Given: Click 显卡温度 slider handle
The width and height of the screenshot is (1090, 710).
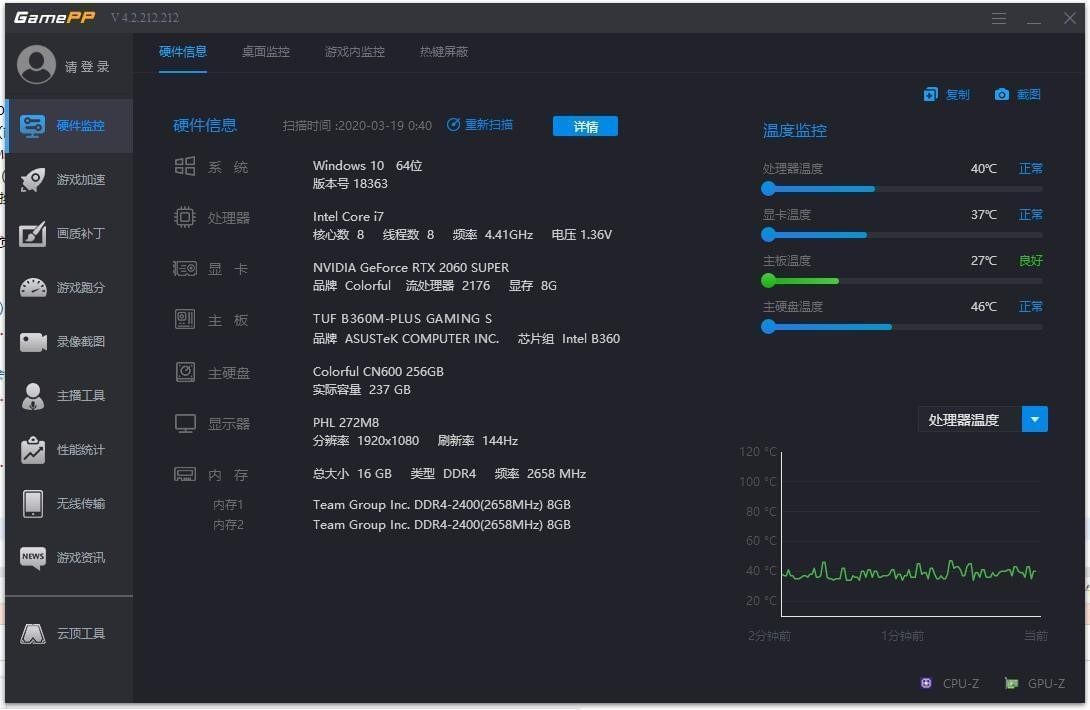Looking at the screenshot, I should [x=768, y=234].
